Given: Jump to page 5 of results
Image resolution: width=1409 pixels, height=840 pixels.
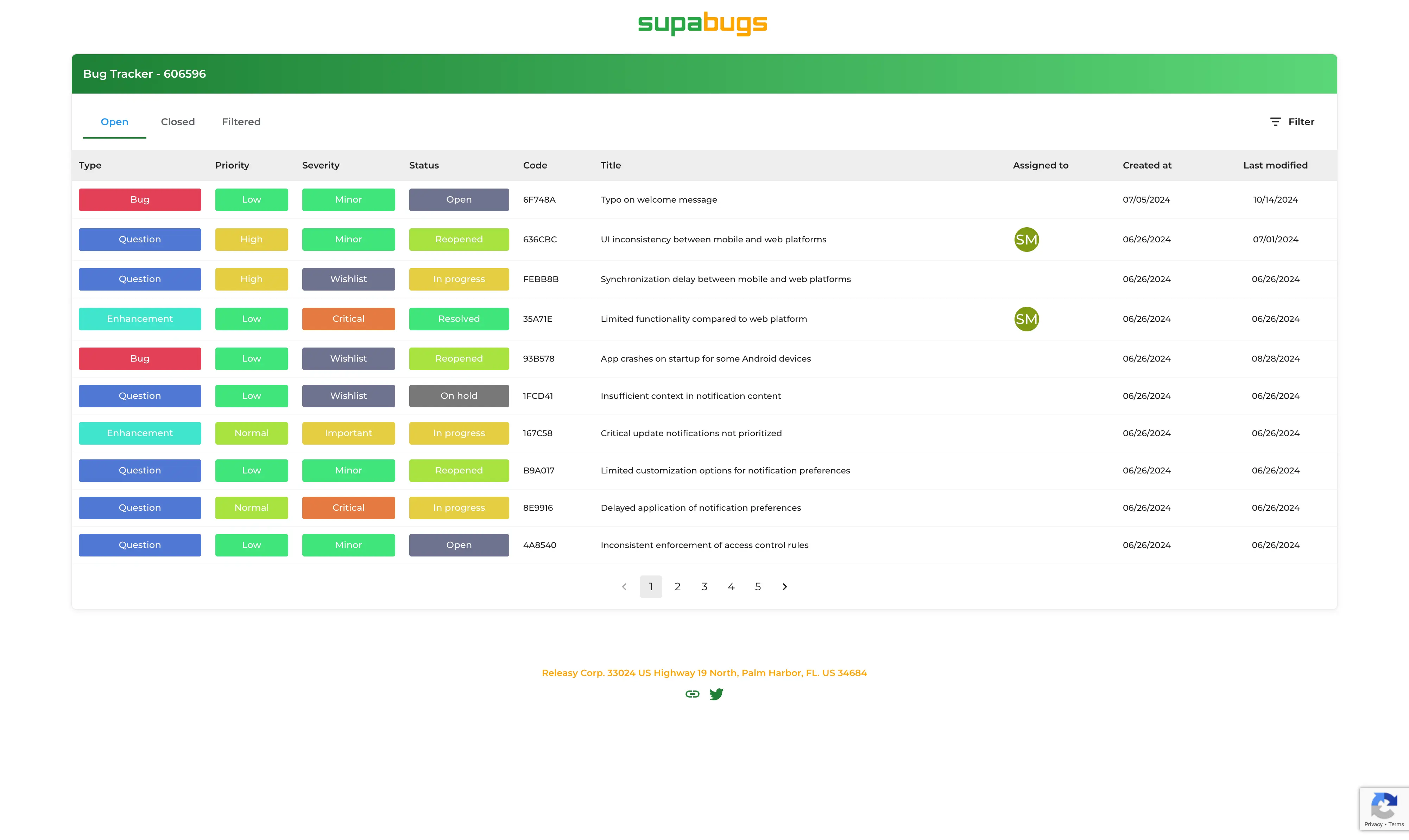Looking at the screenshot, I should pyautogui.click(x=758, y=587).
